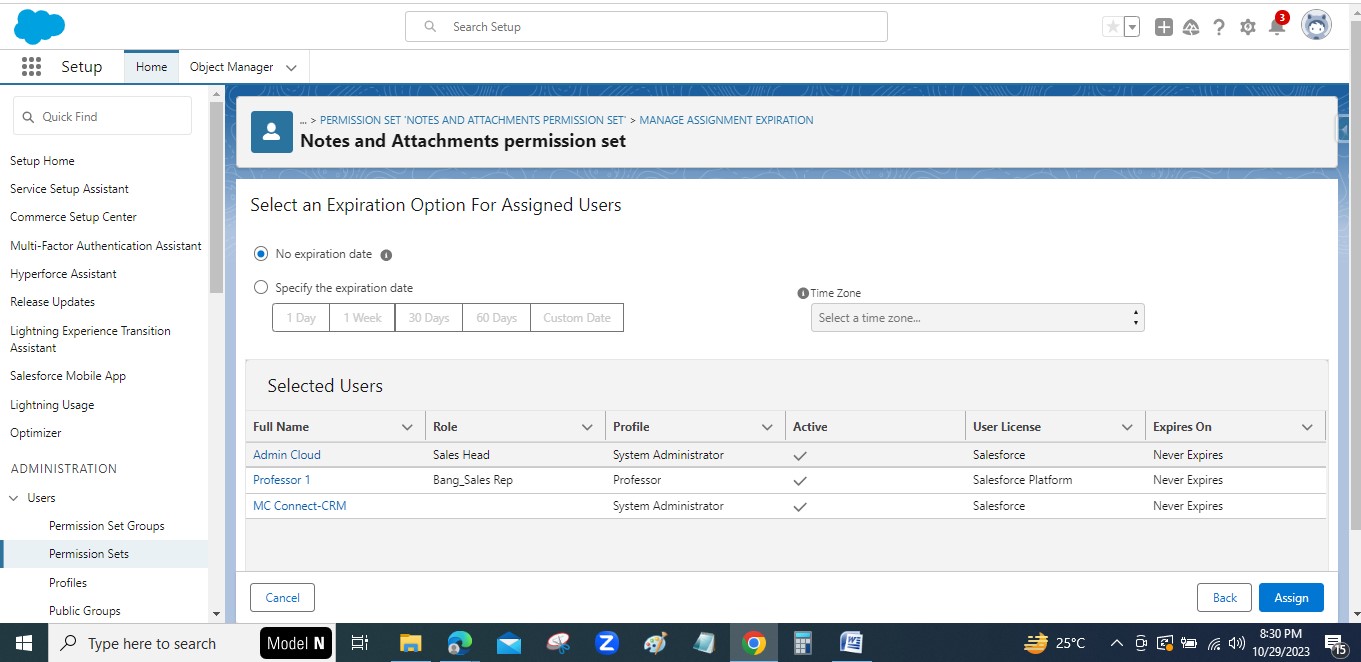Viewport: 1361px width, 662px height.
Task: Open Microsoft Word from the taskbar
Action: pos(851,643)
